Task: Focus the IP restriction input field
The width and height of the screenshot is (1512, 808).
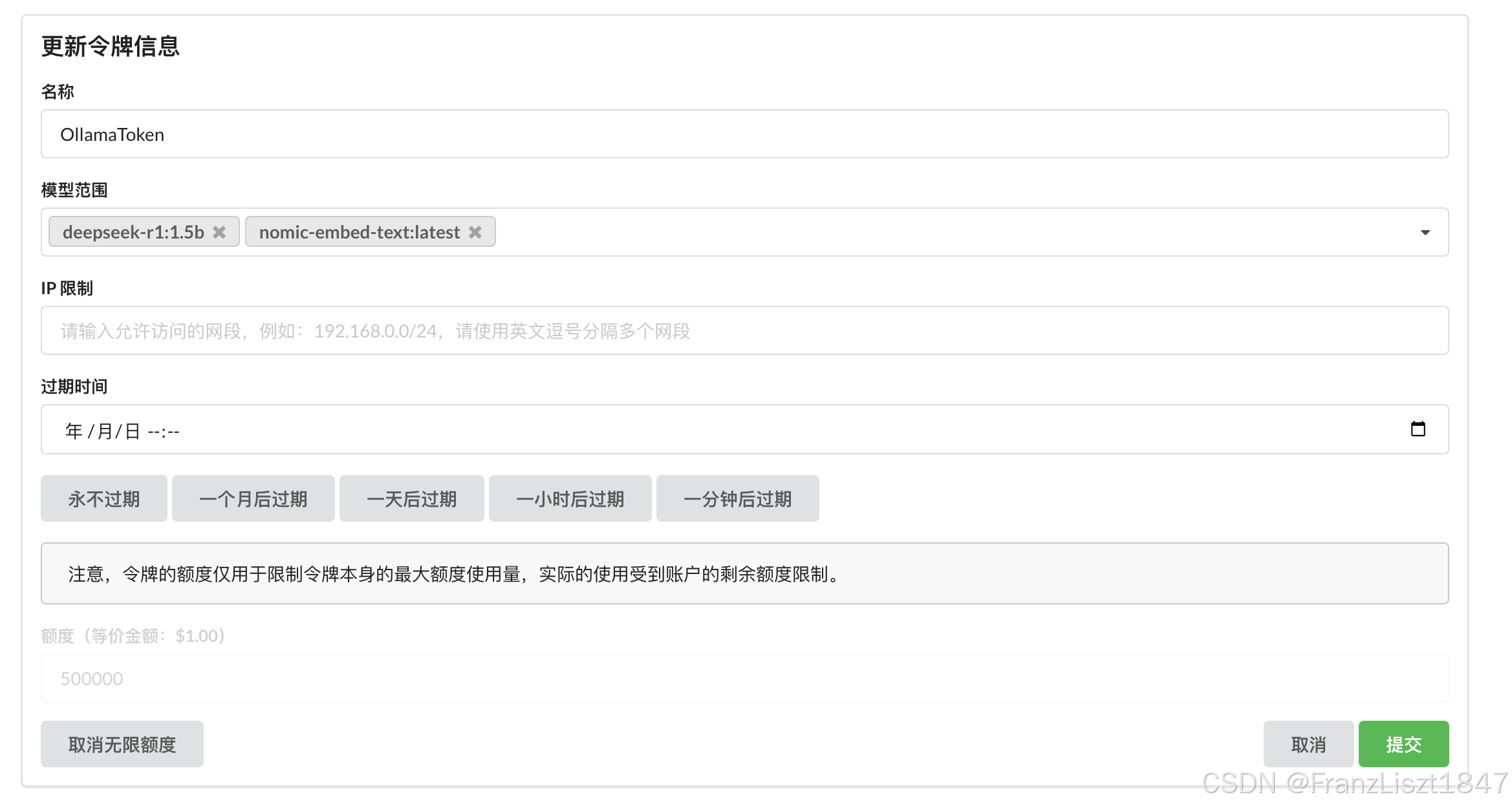Action: 744,331
